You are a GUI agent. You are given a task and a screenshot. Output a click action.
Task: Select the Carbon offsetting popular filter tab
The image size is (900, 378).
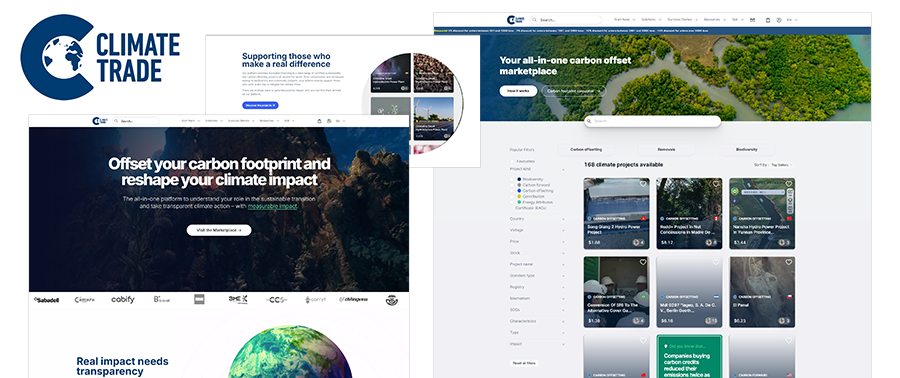point(586,149)
